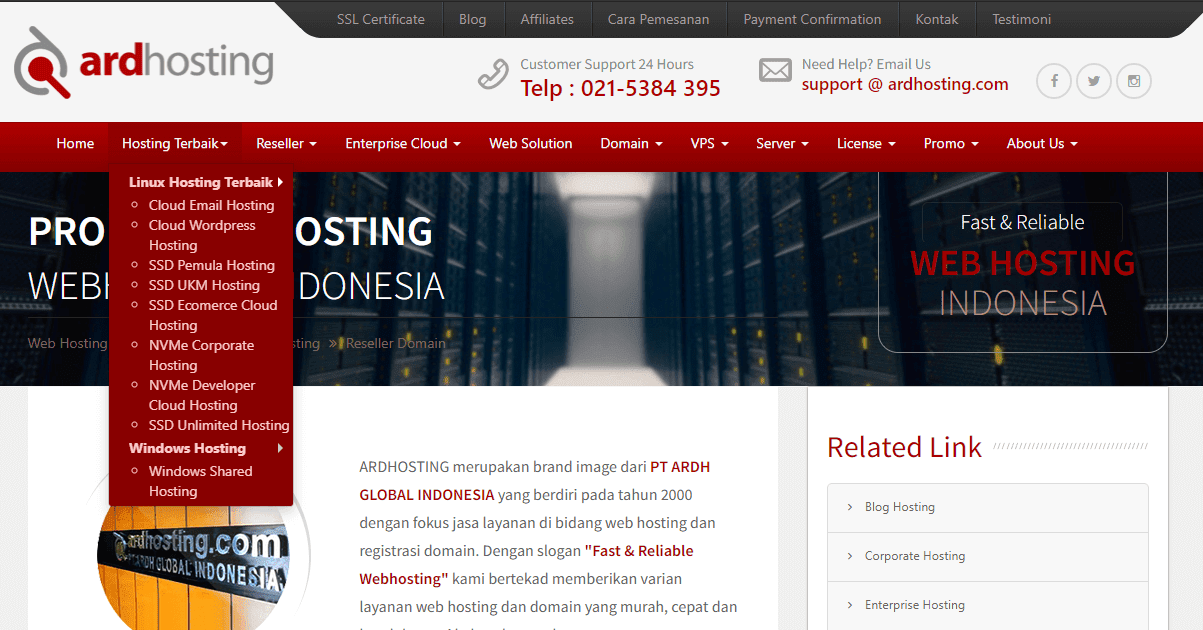
Task: Select Cloud Email Hosting
Action: [x=211, y=205]
